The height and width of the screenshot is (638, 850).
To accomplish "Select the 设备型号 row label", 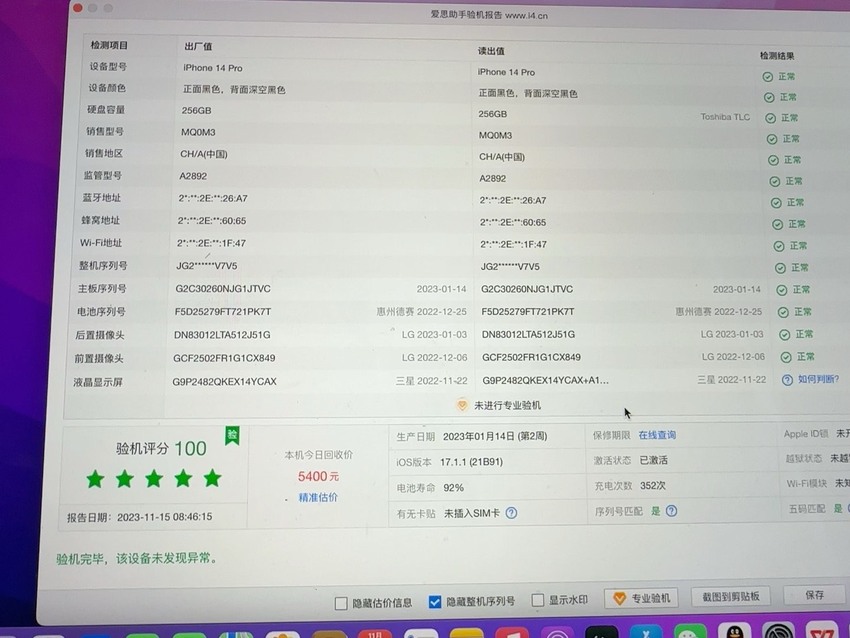I will point(108,66).
